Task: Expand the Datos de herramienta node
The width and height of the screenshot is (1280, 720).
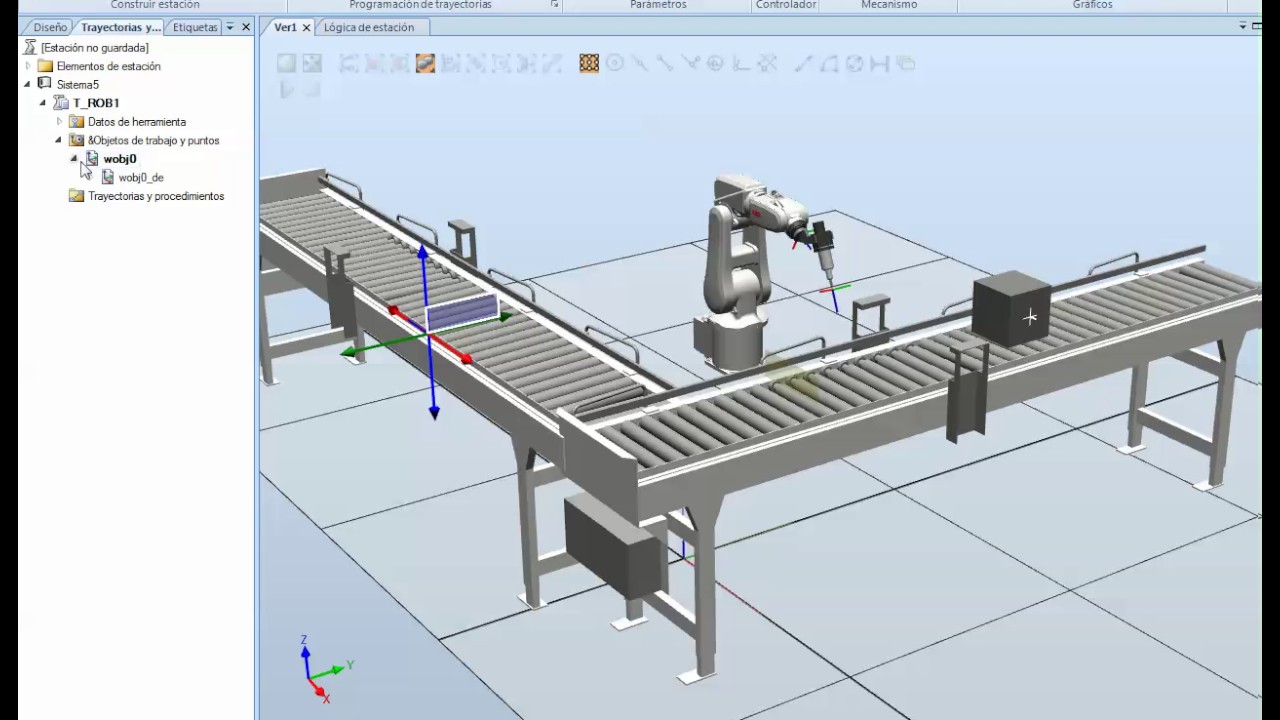Action: 59,122
